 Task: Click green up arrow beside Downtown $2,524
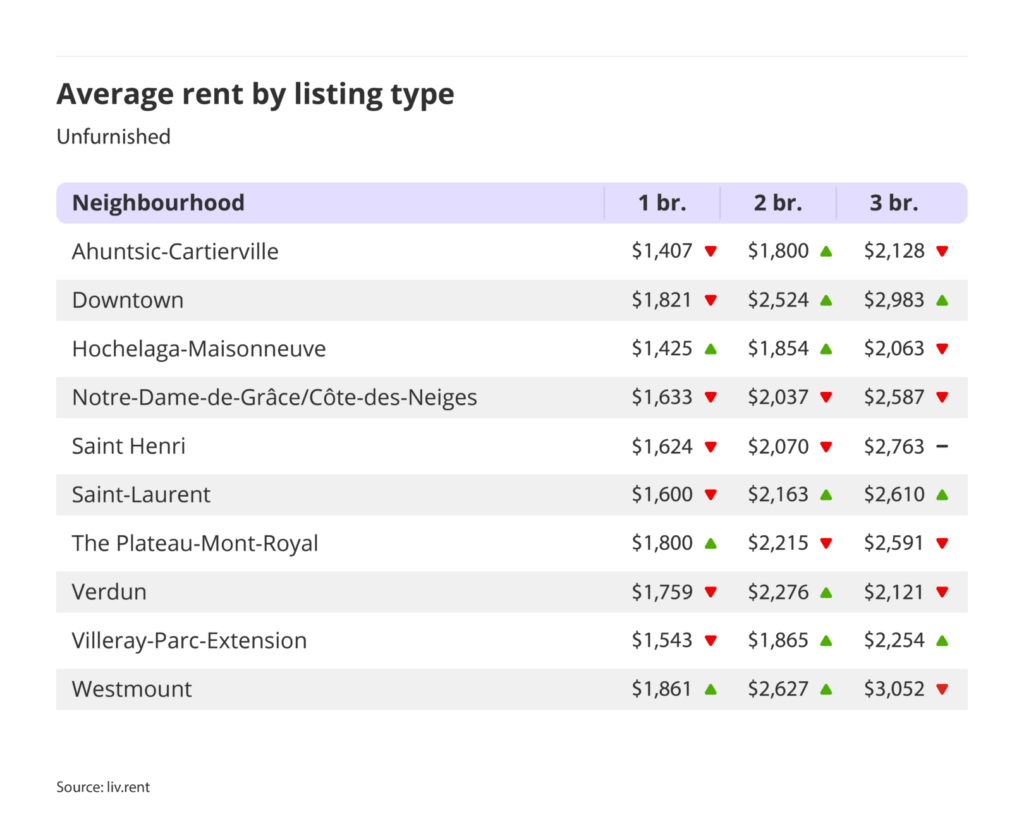[x=826, y=300]
